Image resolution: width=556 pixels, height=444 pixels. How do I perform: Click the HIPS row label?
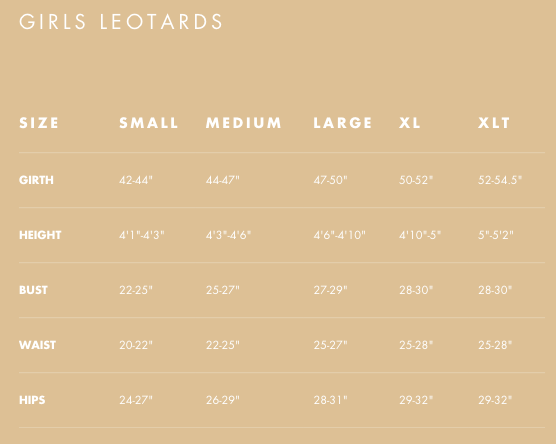coord(32,400)
